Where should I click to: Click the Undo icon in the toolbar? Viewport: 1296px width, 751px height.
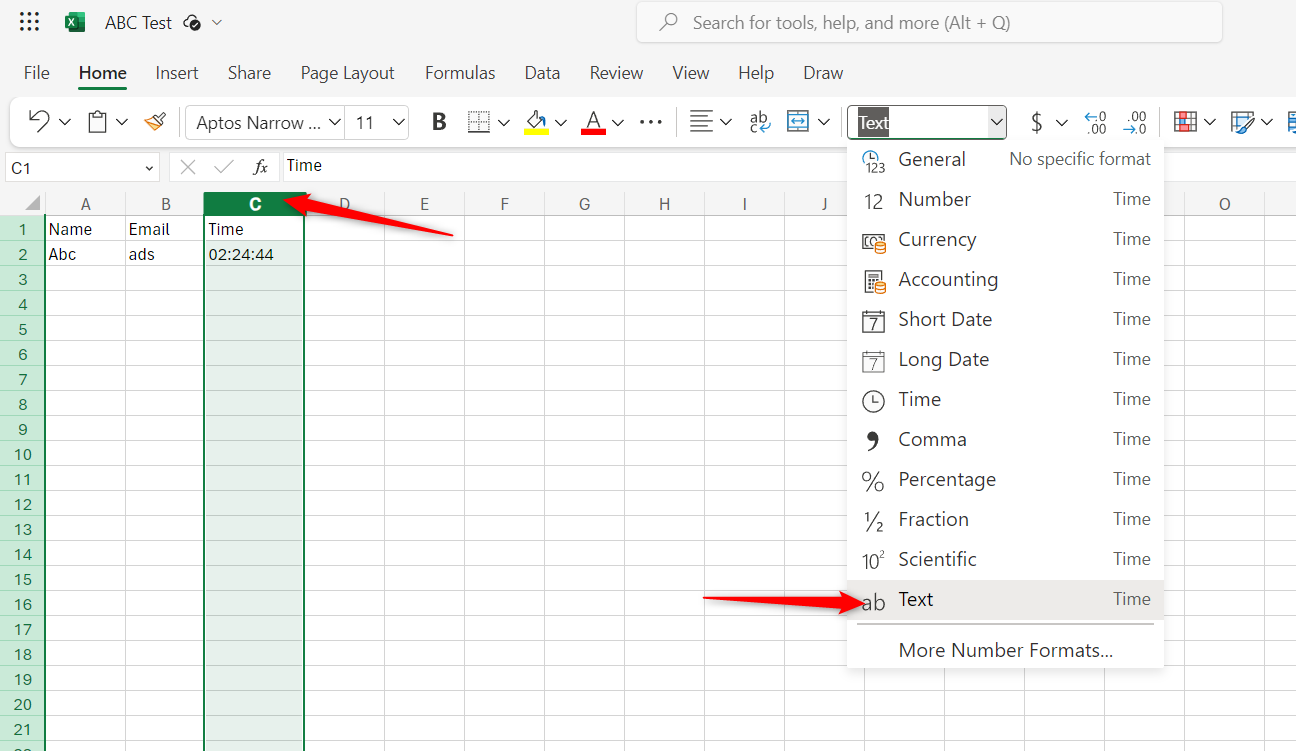click(39, 122)
